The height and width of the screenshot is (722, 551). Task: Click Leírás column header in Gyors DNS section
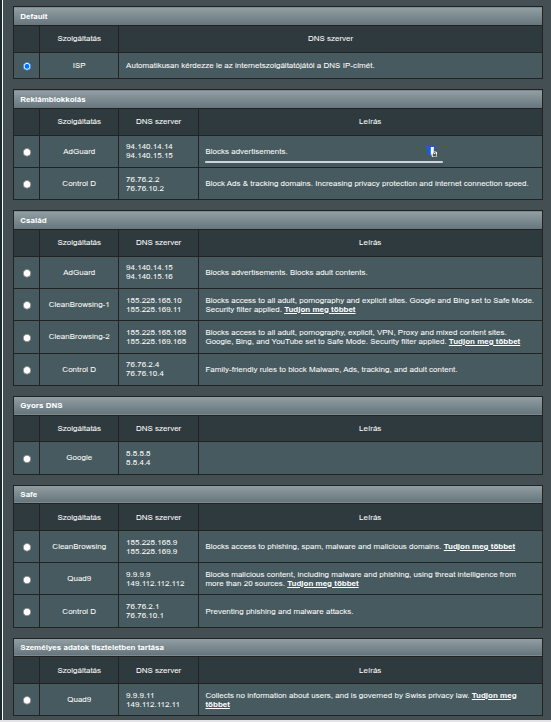click(x=370, y=429)
